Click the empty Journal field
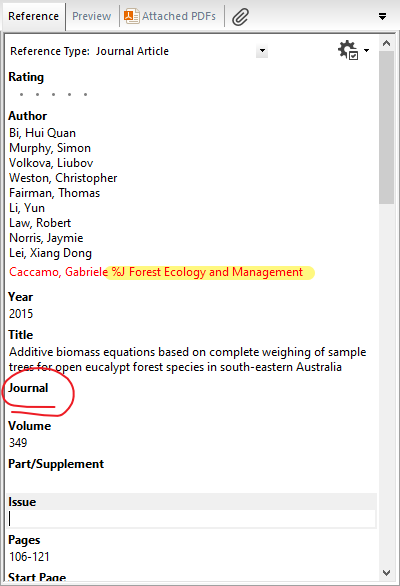The width and height of the screenshot is (400, 586). [191, 405]
